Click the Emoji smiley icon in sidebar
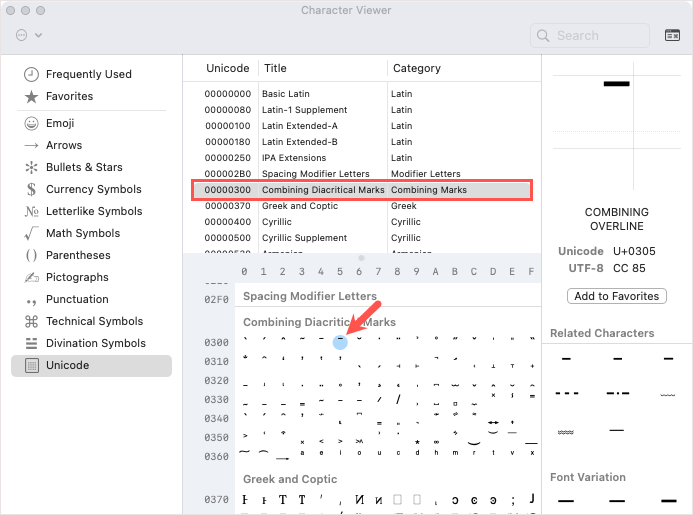The width and height of the screenshot is (693, 515). click(x=32, y=124)
